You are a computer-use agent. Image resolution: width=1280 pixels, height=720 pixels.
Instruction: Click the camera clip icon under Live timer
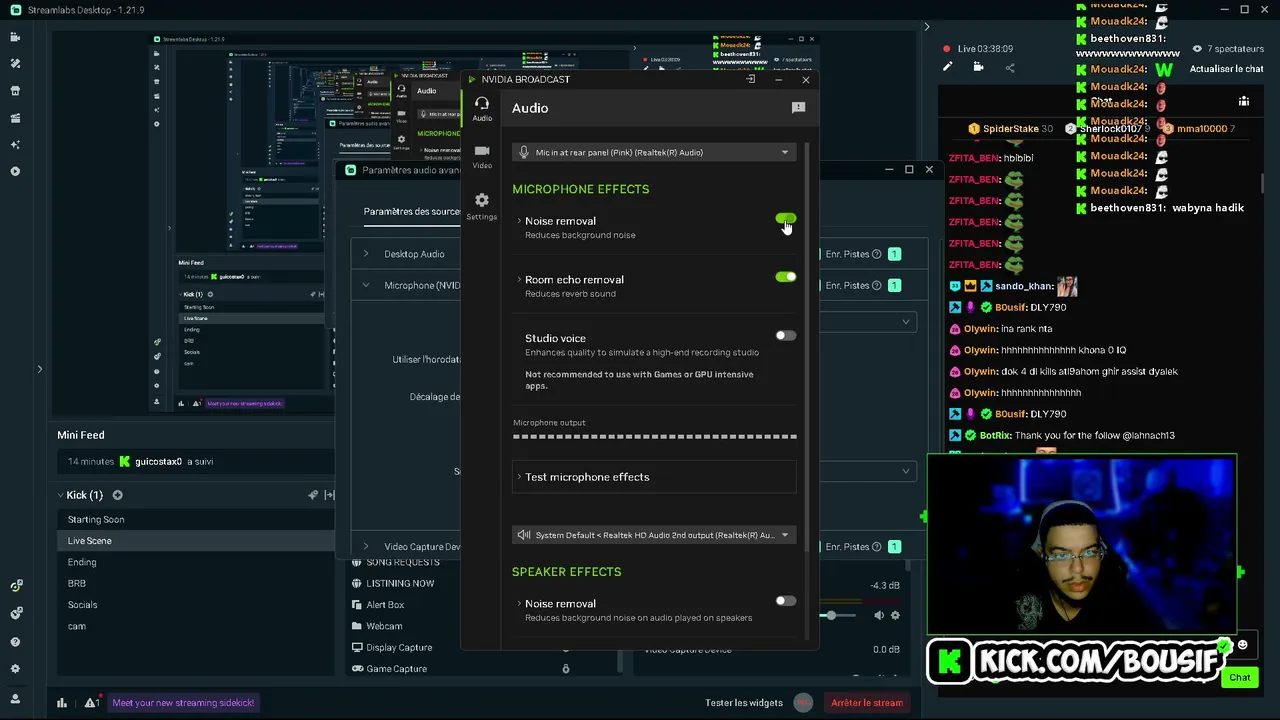tap(978, 67)
